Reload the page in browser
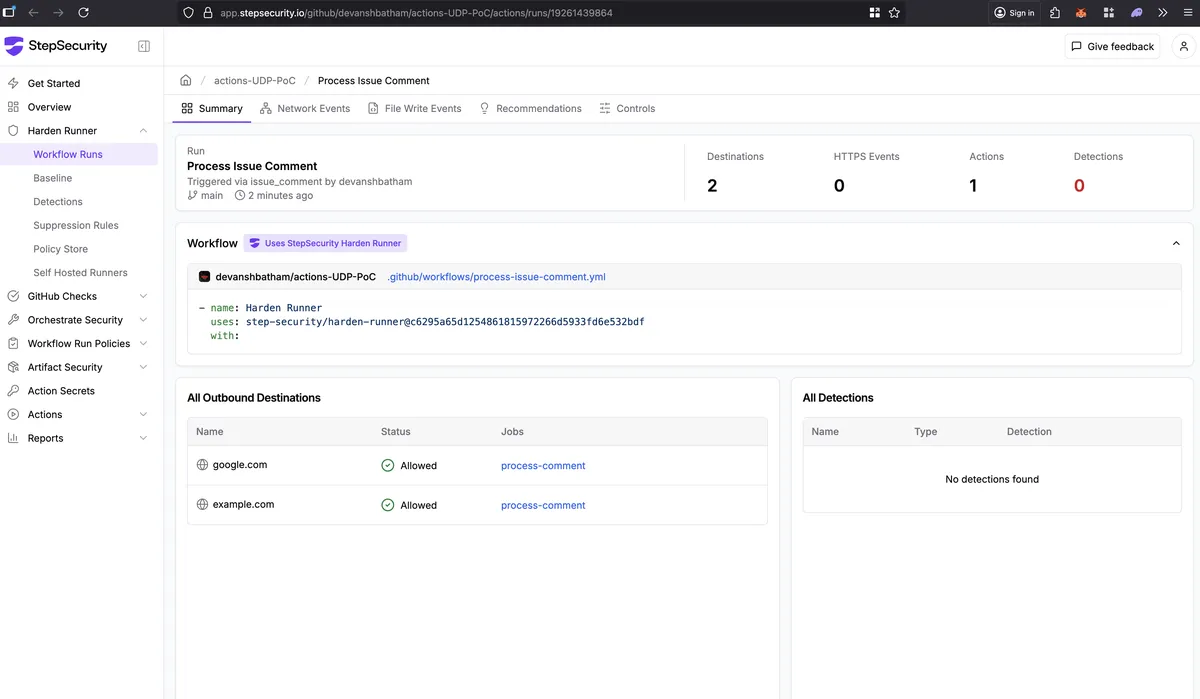 click(83, 13)
